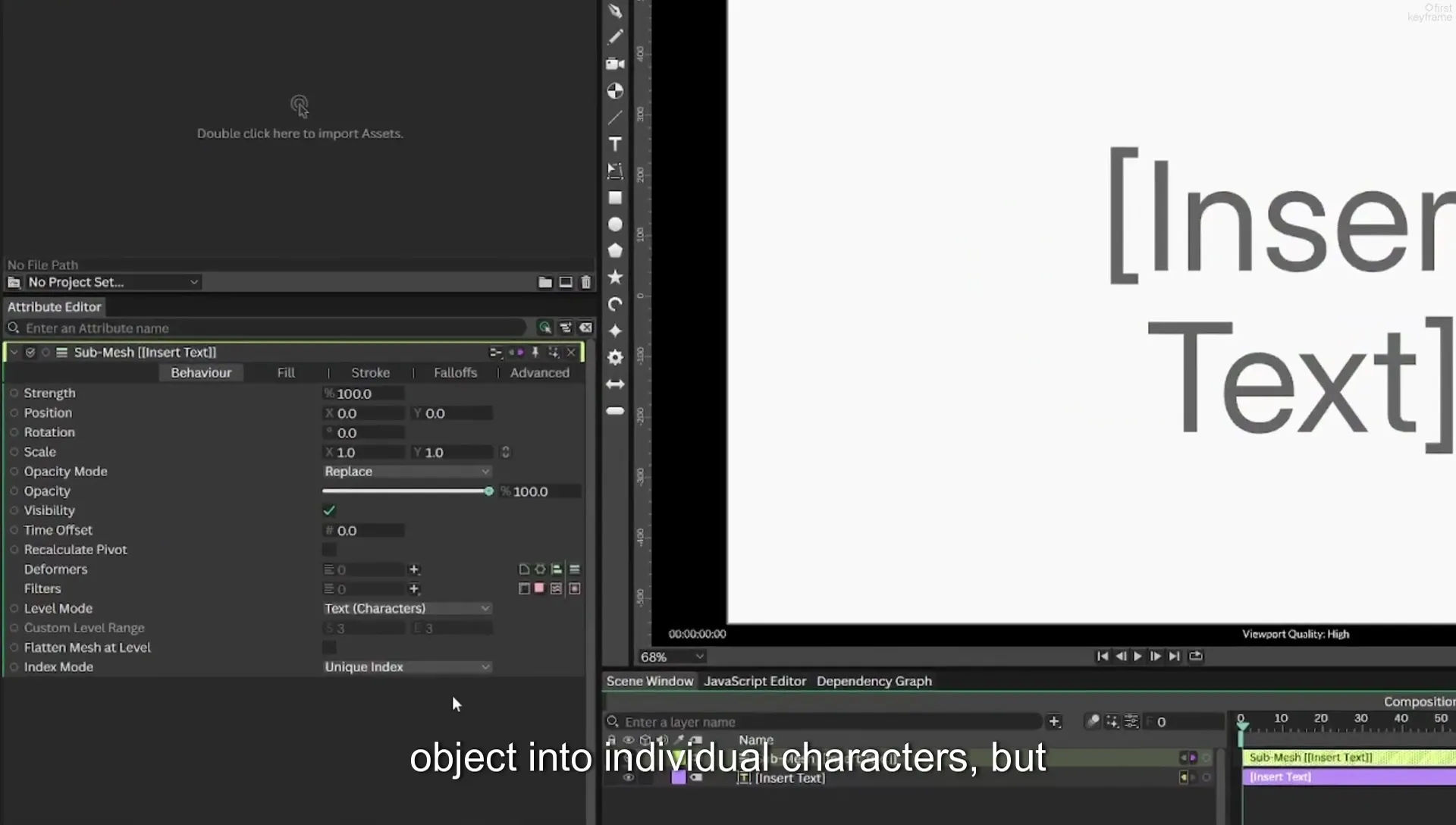Open the Index Mode dropdown

coord(407,667)
